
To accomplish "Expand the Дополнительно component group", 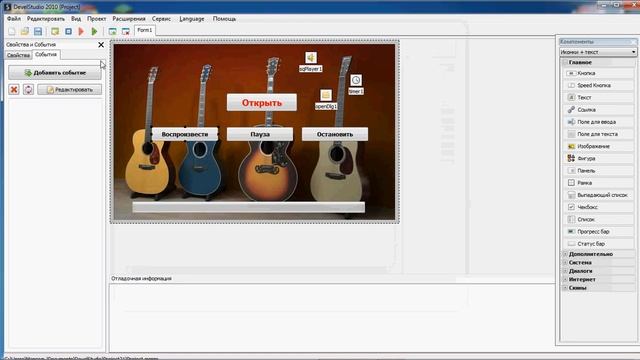I will (x=565, y=254).
